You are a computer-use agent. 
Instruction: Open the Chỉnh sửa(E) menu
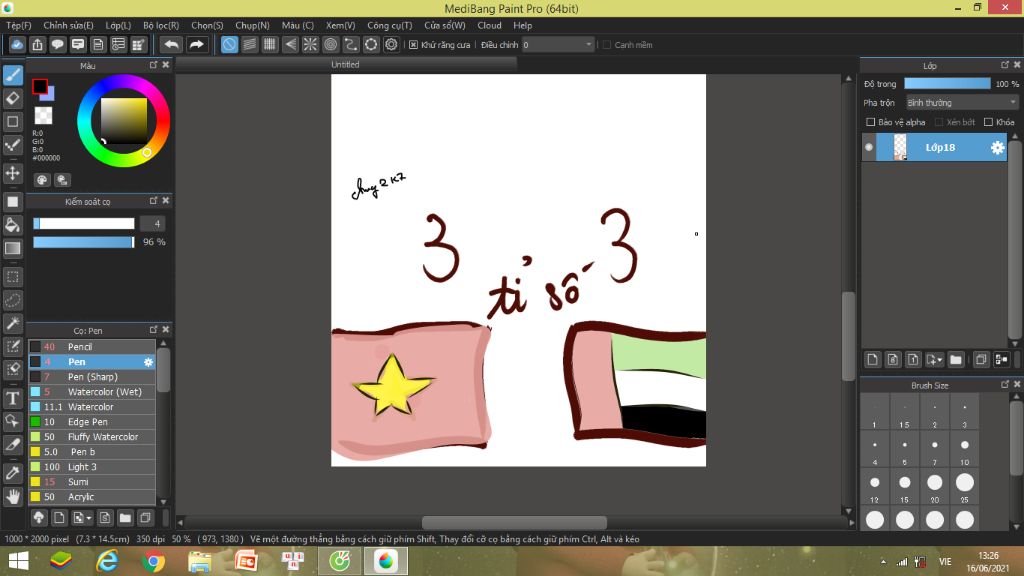69,25
